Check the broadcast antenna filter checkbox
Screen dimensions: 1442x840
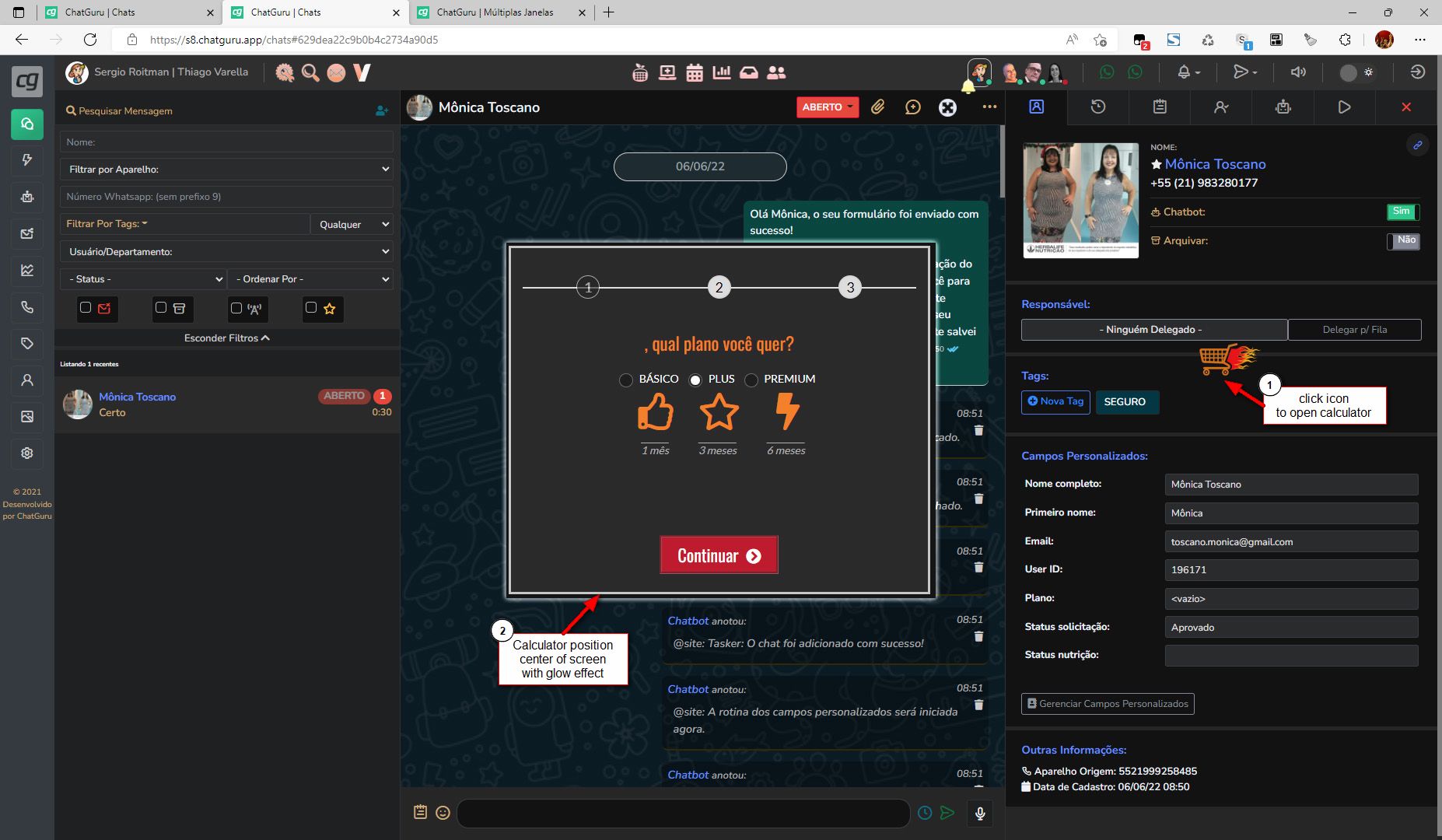pyautogui.click(x=236, y=308)
